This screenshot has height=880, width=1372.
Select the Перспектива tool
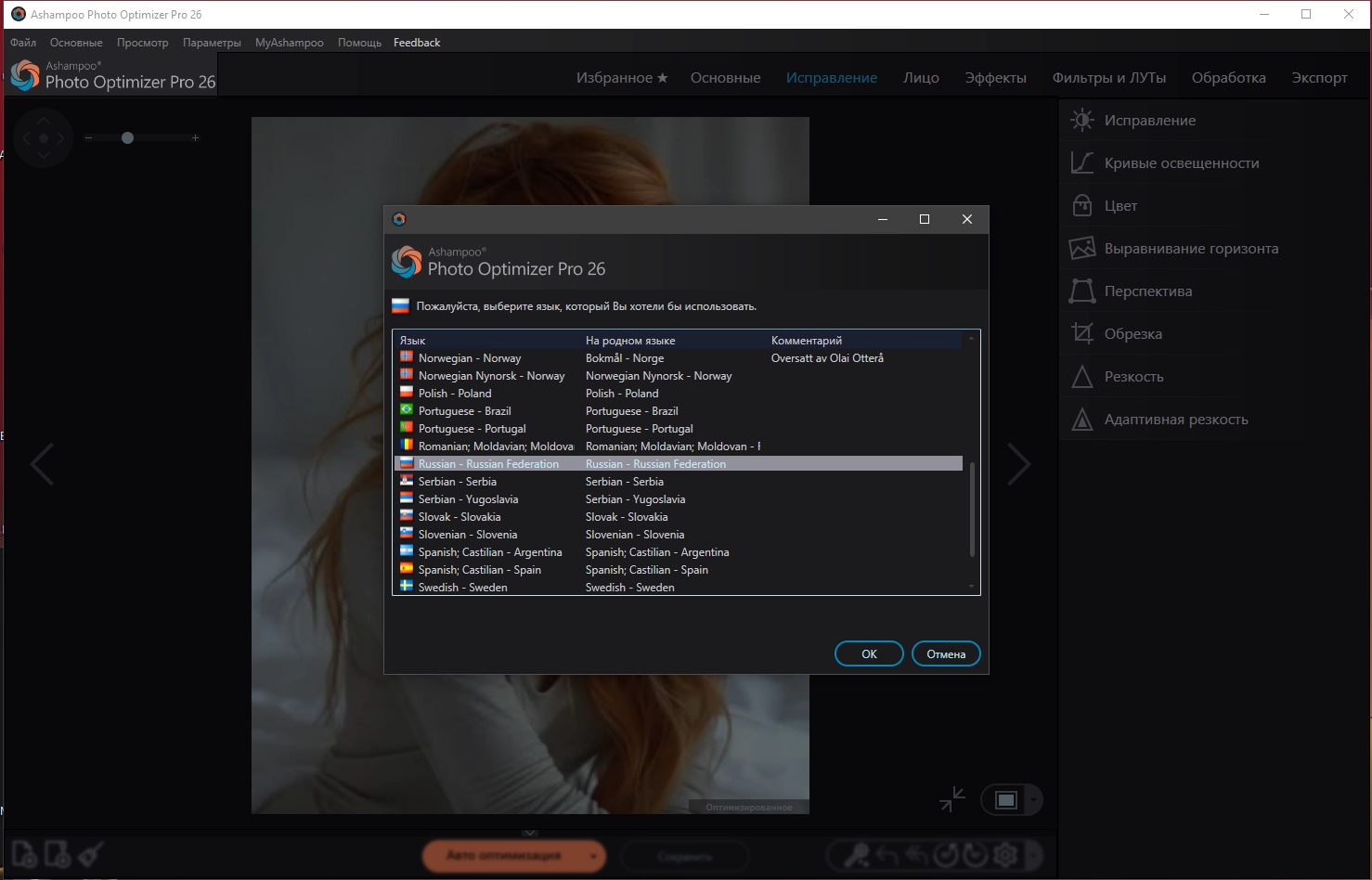click(1131, 291)
